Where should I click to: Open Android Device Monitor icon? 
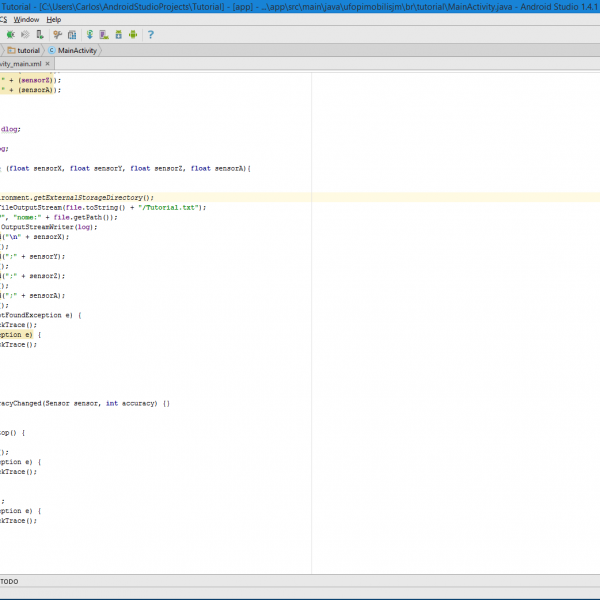pos(132,35)
